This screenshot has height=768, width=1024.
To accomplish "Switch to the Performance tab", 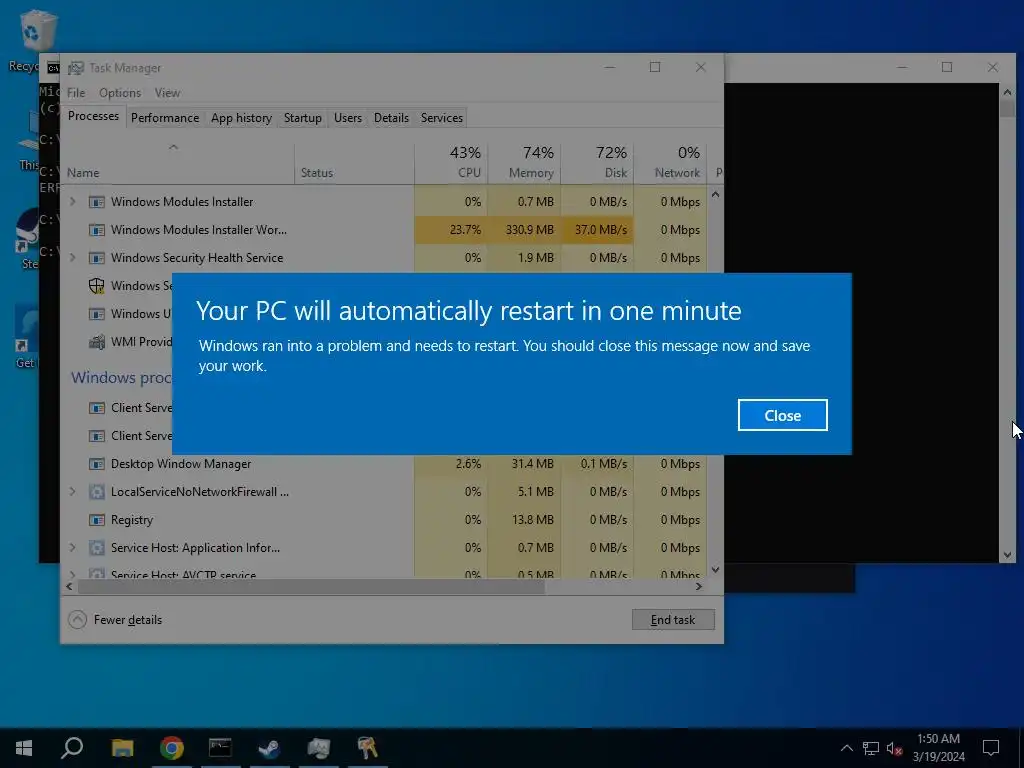I will point(165,118).
